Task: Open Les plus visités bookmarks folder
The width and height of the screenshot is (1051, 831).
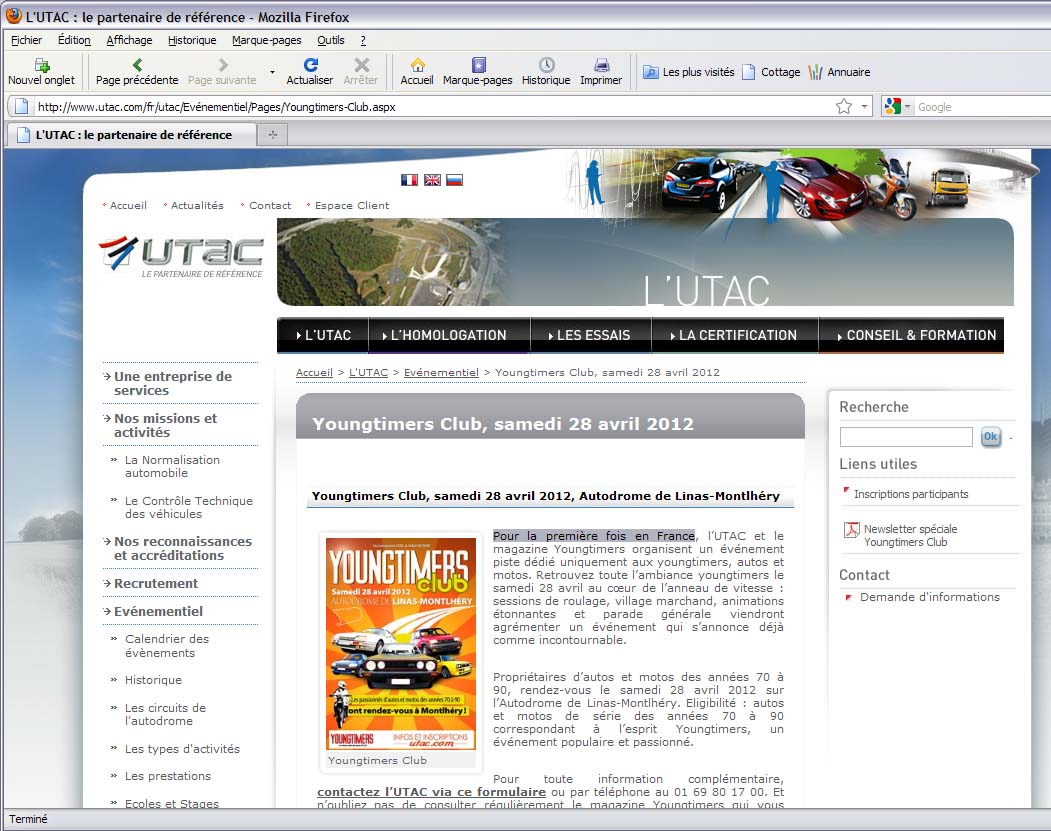Action: point(688,72)
